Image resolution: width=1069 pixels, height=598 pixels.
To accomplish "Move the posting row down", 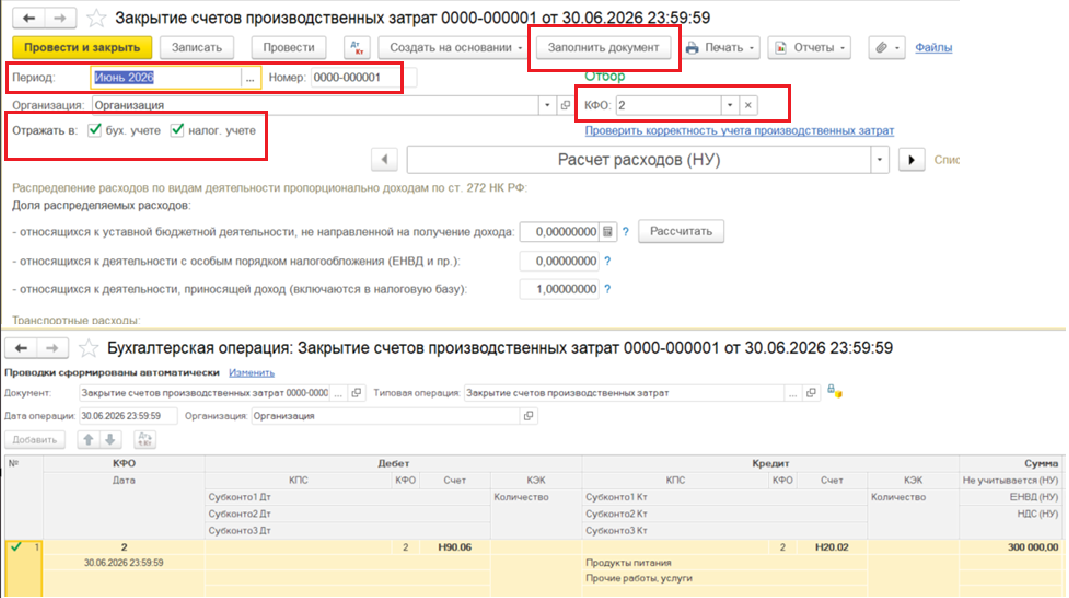I will tap(110, 440).
